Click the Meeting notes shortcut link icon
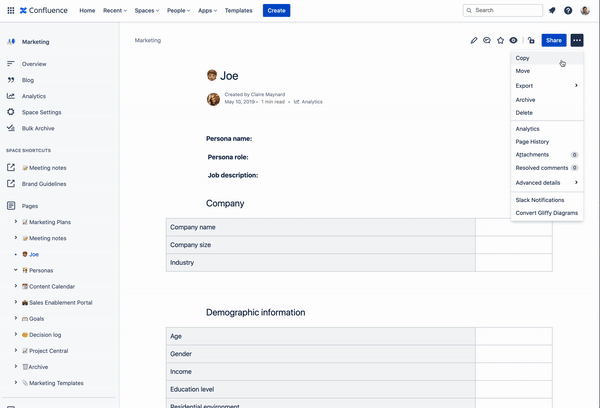Image resolution: width=600 pixels, height=408 pixels. click(x=11, y=167)
